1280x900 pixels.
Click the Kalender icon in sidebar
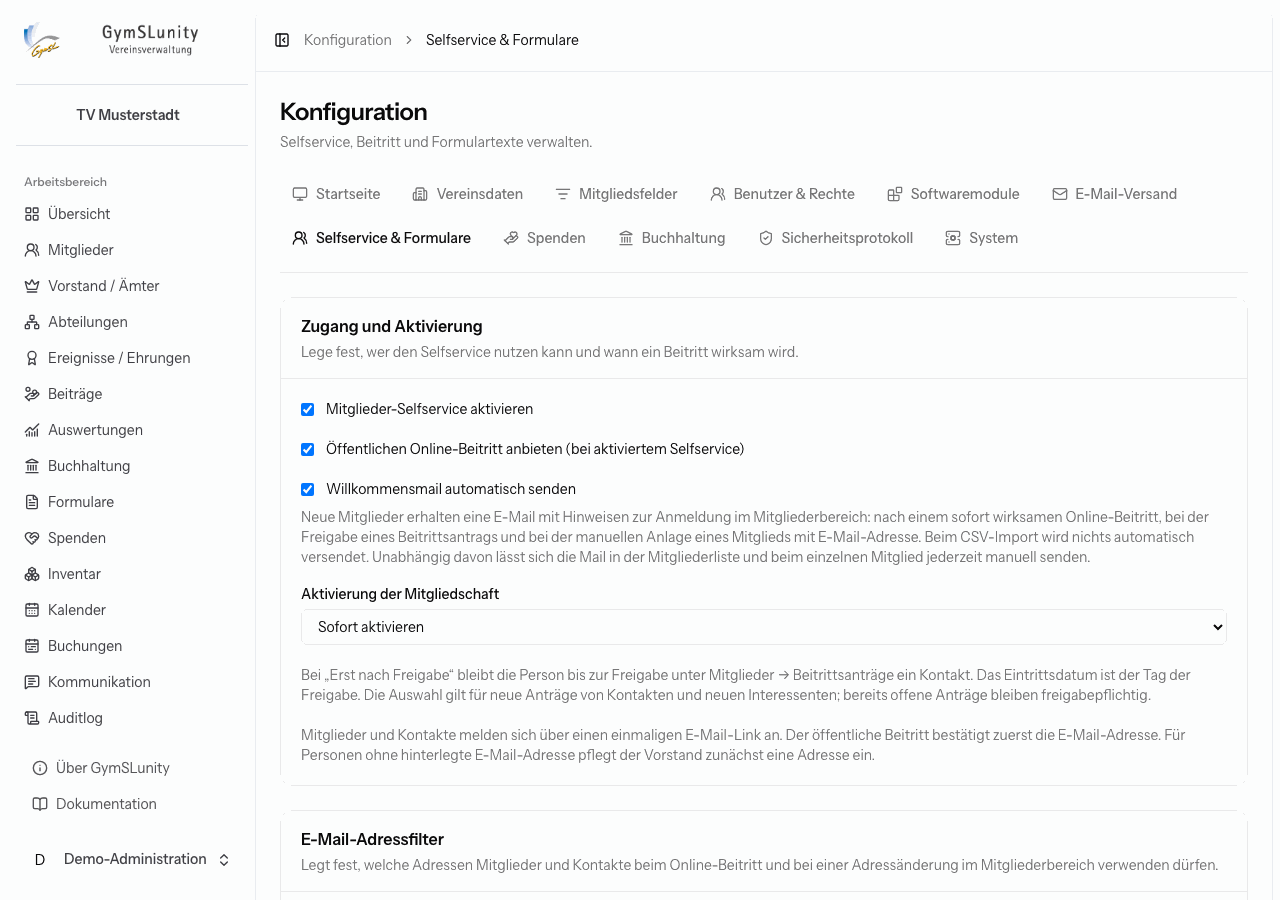(32, 610)
